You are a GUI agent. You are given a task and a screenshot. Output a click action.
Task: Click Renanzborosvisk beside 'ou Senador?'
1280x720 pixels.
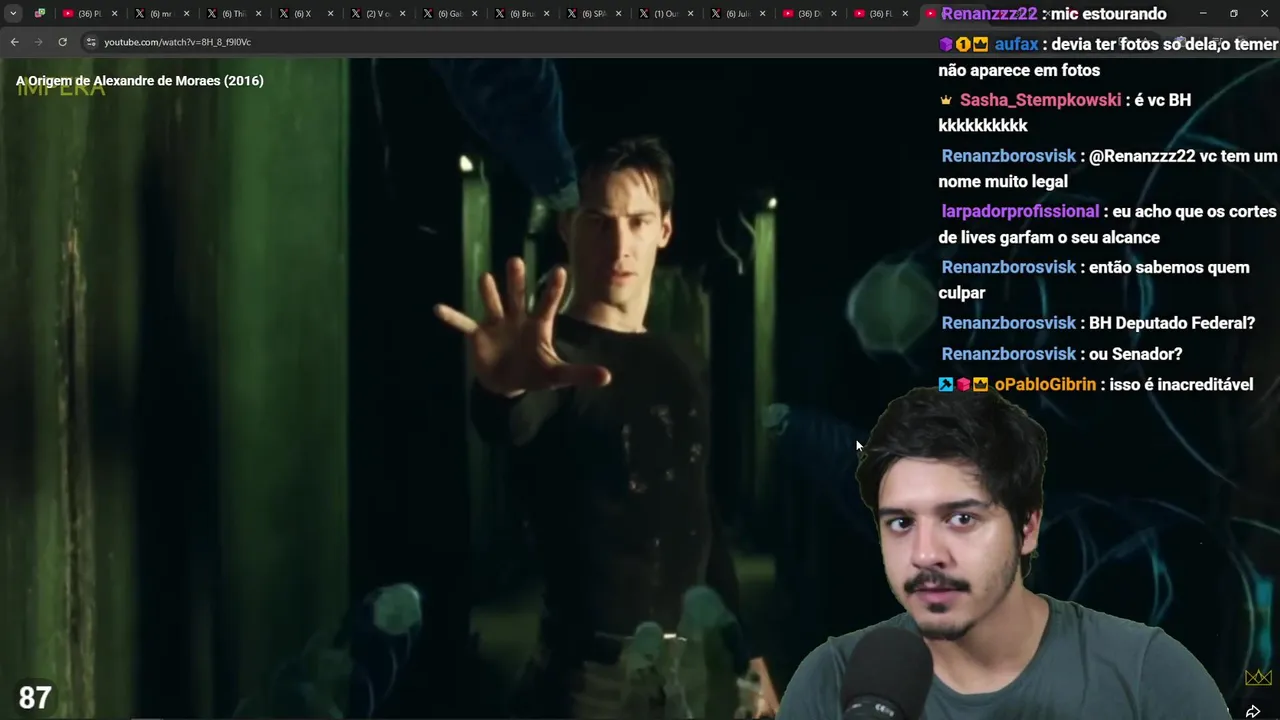tap(1008, 354)
